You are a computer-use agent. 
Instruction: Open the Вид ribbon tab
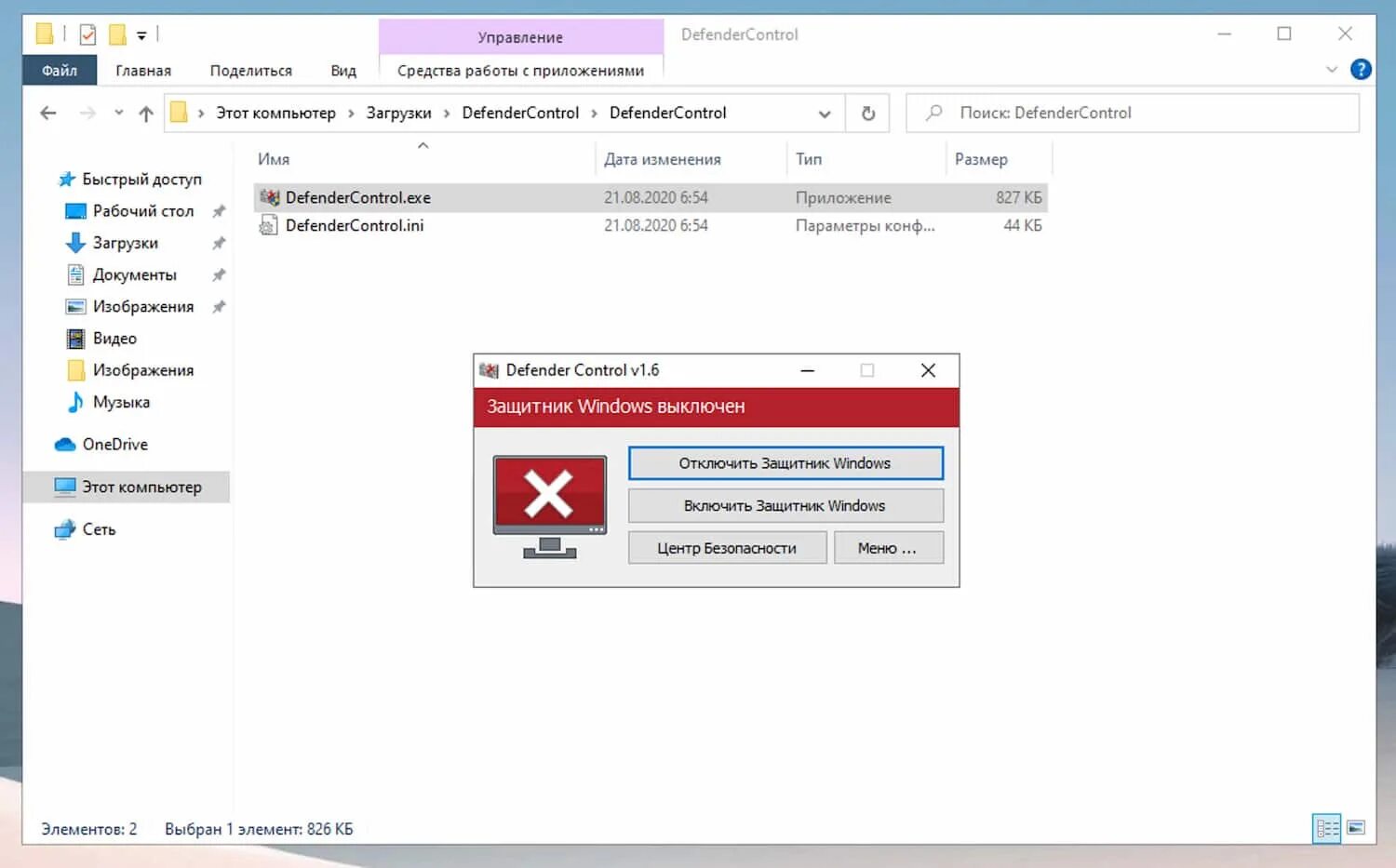click(343, 71)
